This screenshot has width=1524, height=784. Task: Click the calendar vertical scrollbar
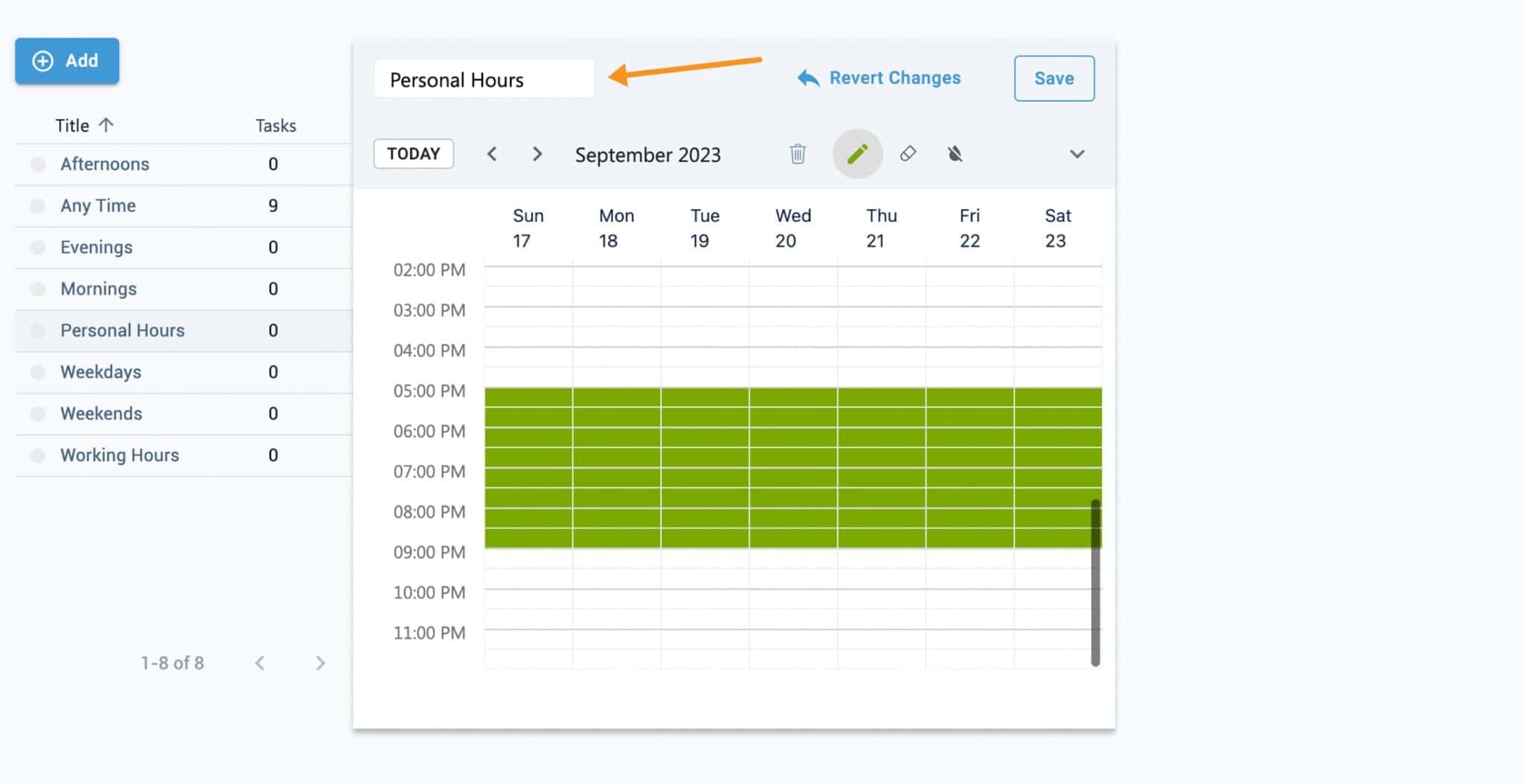pos(1095,582)
